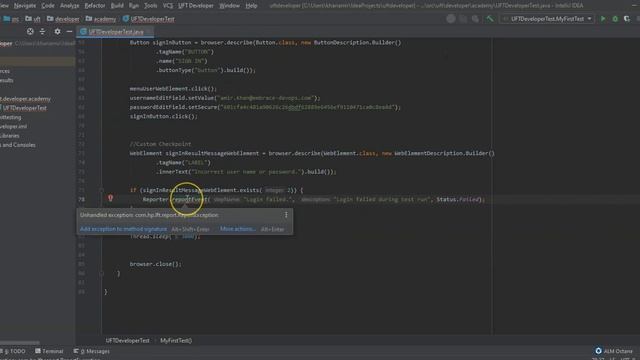Open the TODO tool window tab
Screen dimensions: 640x360
coord(13,351)
